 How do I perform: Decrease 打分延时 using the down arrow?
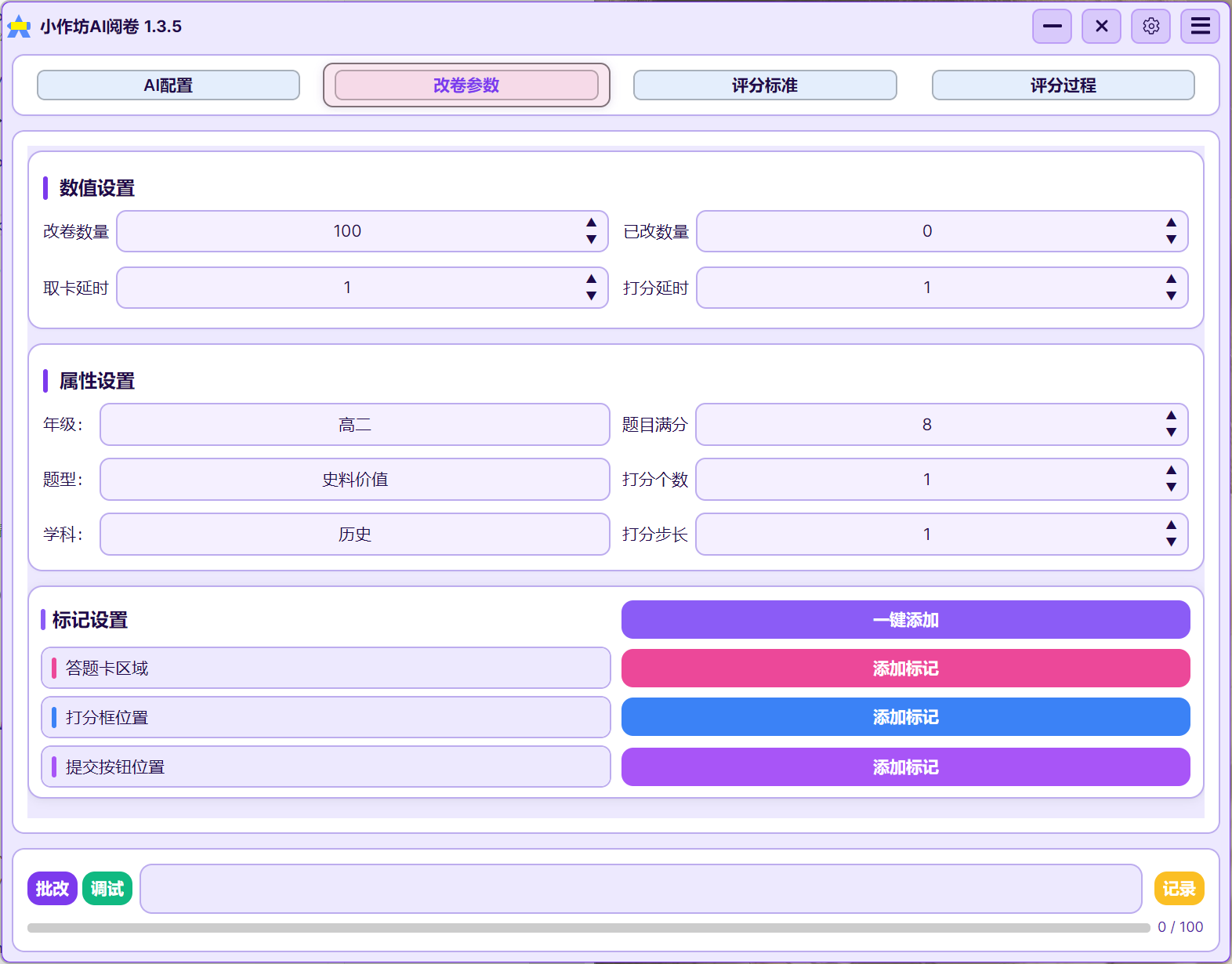(1171, 296)
